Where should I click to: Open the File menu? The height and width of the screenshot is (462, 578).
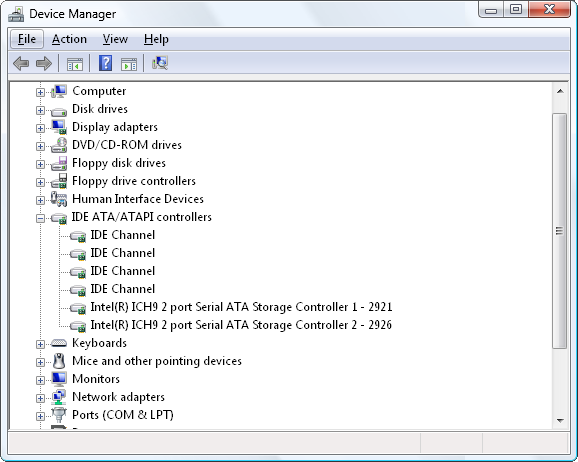point(27,39)
